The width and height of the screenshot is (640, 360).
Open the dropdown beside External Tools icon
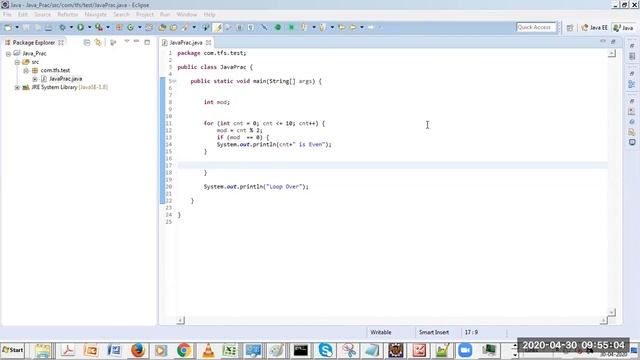click(x=108, y=27)
